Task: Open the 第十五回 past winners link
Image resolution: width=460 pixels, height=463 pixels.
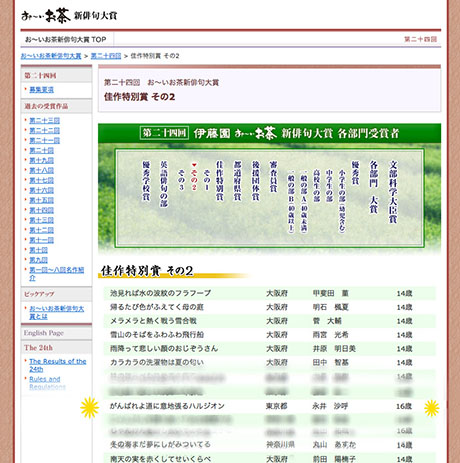Action: pyautogui.click(x=42, y=200)
